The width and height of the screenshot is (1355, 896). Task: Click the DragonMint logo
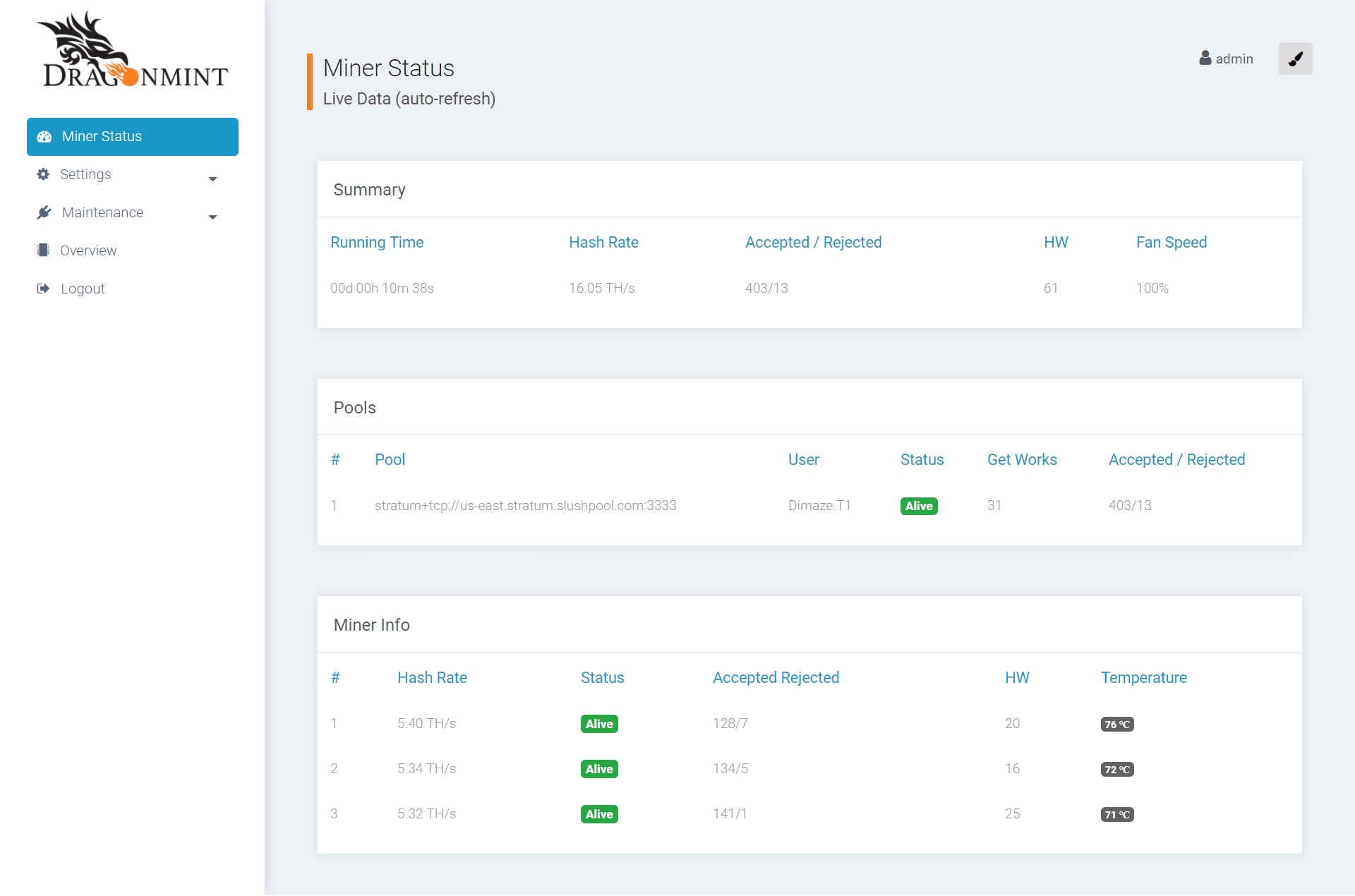(x=133, y=51)
